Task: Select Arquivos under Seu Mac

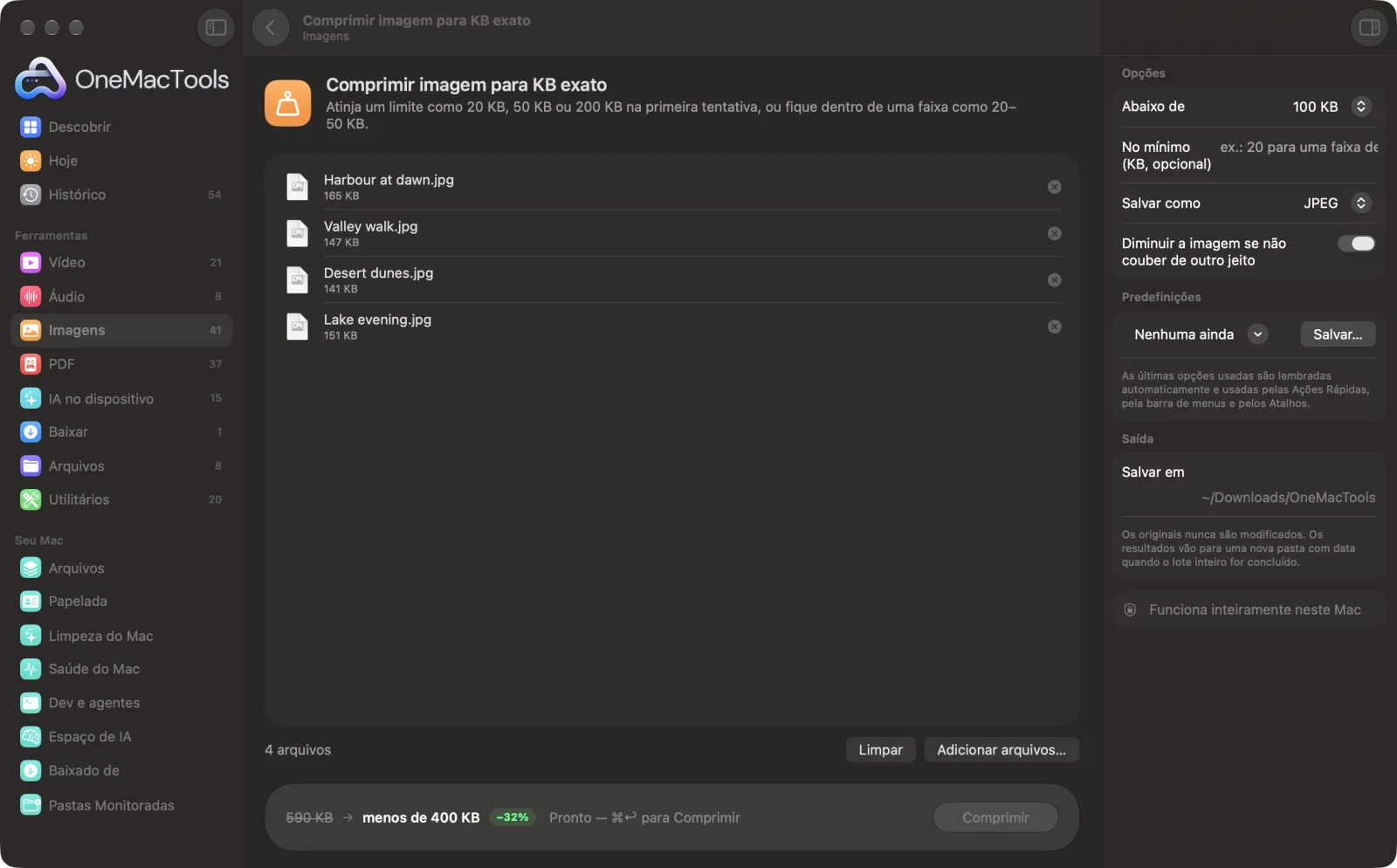Action: [121, 568]
